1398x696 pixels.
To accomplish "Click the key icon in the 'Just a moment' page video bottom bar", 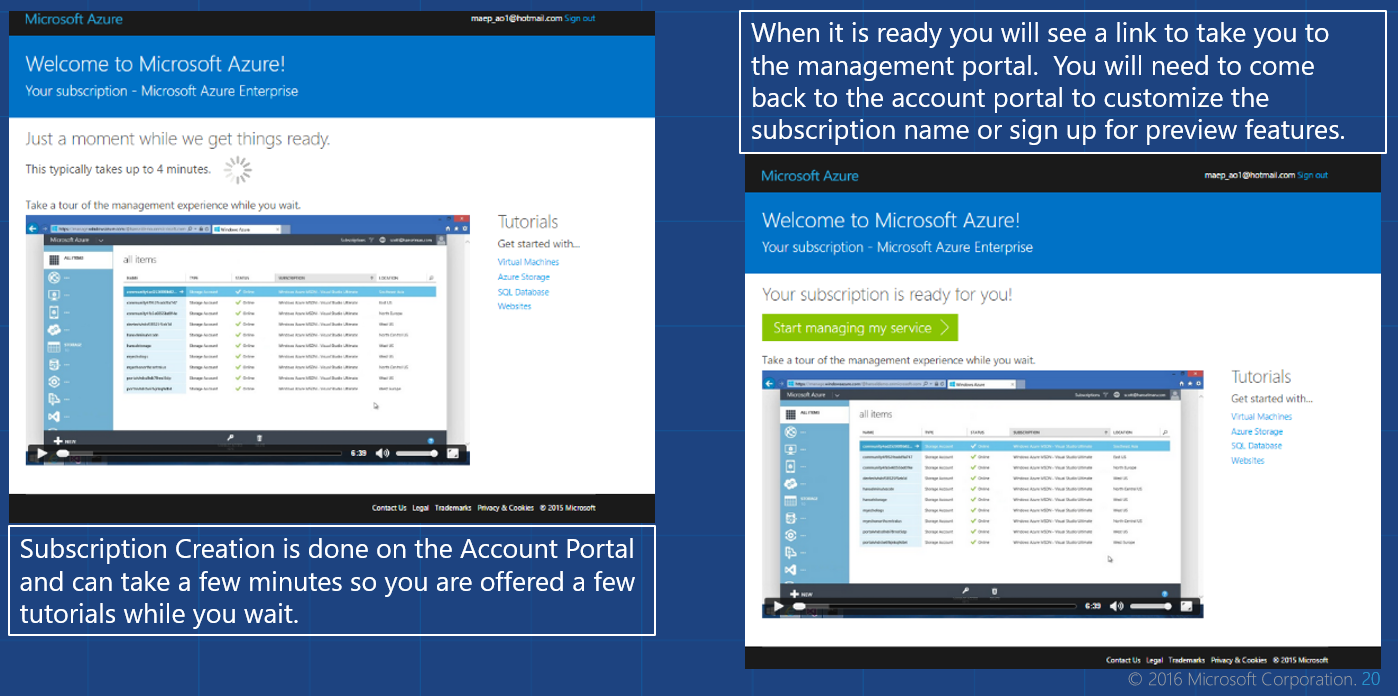I will [230, 437].
